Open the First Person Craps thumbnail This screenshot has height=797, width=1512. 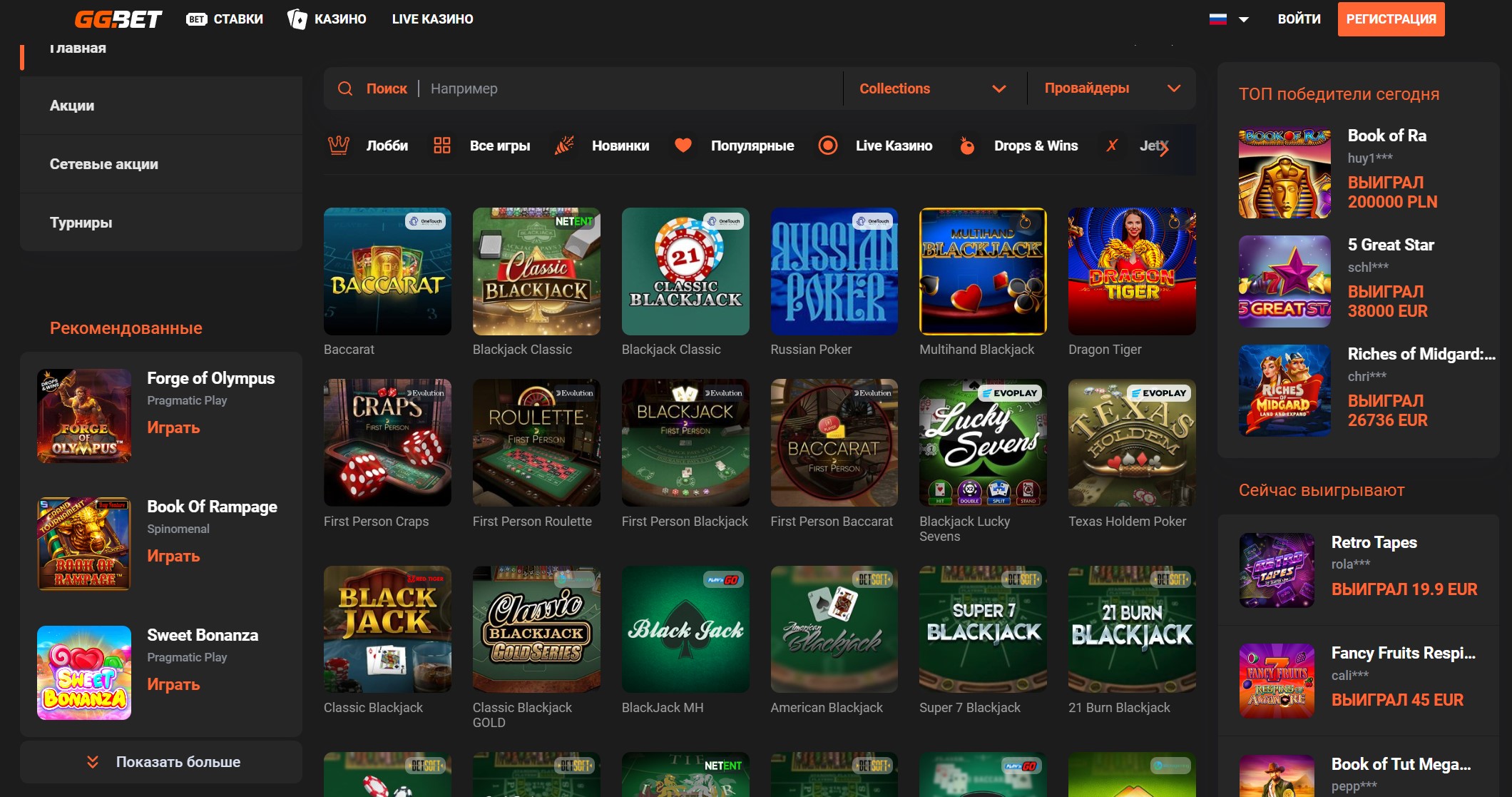[x=387, y=442]
